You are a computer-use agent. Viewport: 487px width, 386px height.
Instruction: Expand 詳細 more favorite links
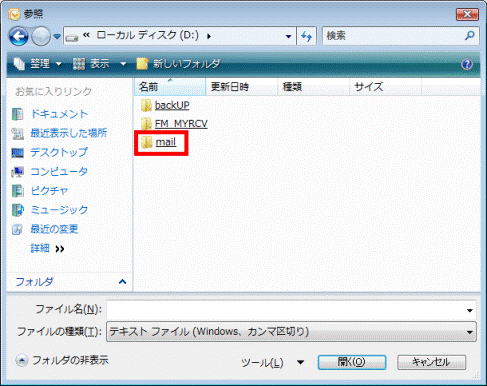[x=47, y=248]
